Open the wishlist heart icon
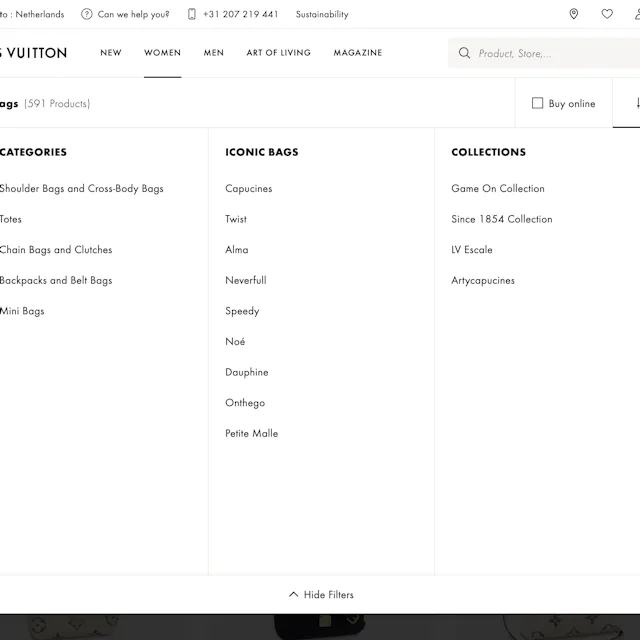 (607, 14)
